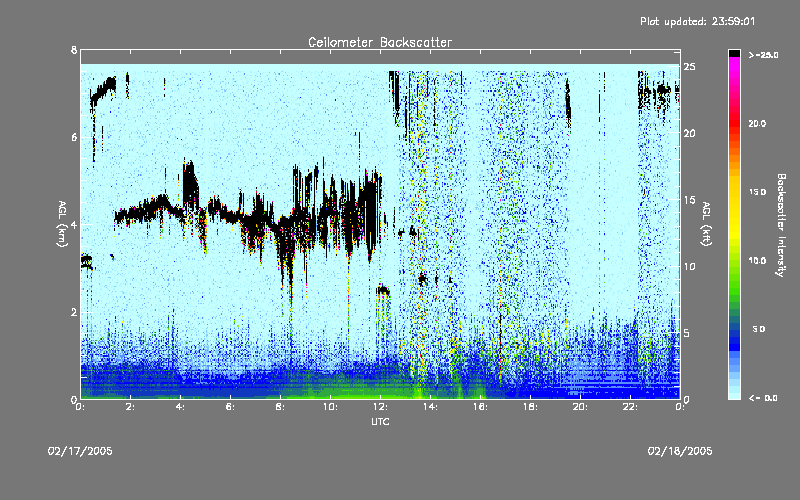The width and height of the screenshot is (800, 500).
Task: Click the '18:' UTC hour tick
Action: (x=530, y=407)
